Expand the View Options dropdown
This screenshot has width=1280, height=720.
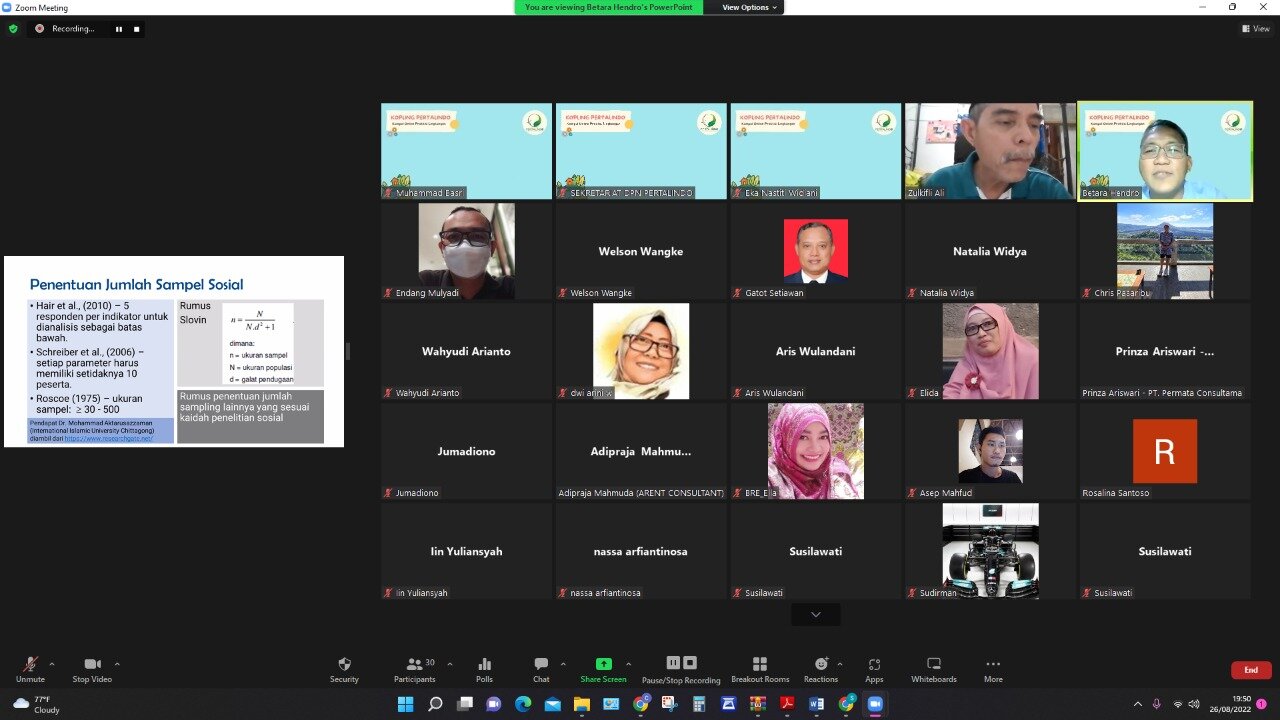point(749,7)
